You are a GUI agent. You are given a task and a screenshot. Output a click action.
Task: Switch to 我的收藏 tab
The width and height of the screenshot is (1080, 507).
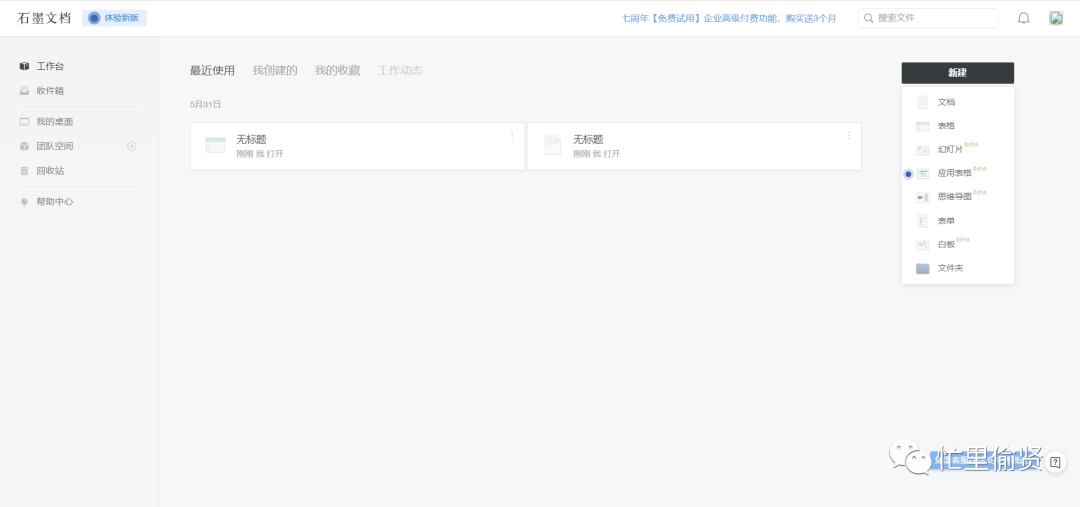pyautogui.click(x=338, y=70)
